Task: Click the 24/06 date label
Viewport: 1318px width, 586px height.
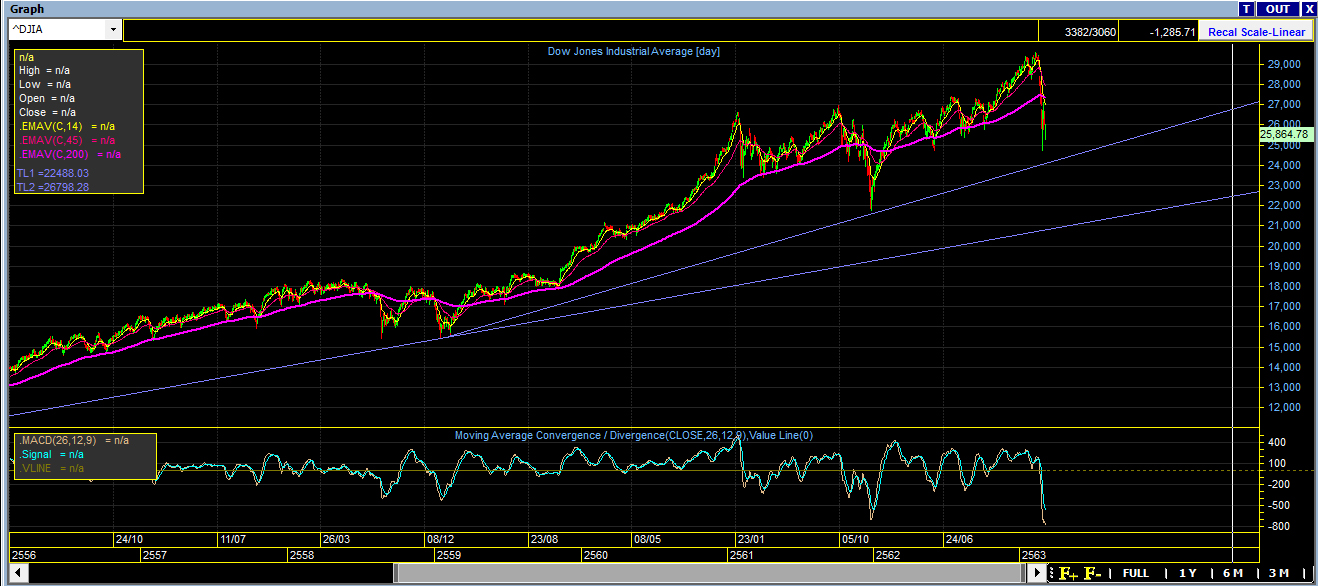Action: tap(959, 539)
